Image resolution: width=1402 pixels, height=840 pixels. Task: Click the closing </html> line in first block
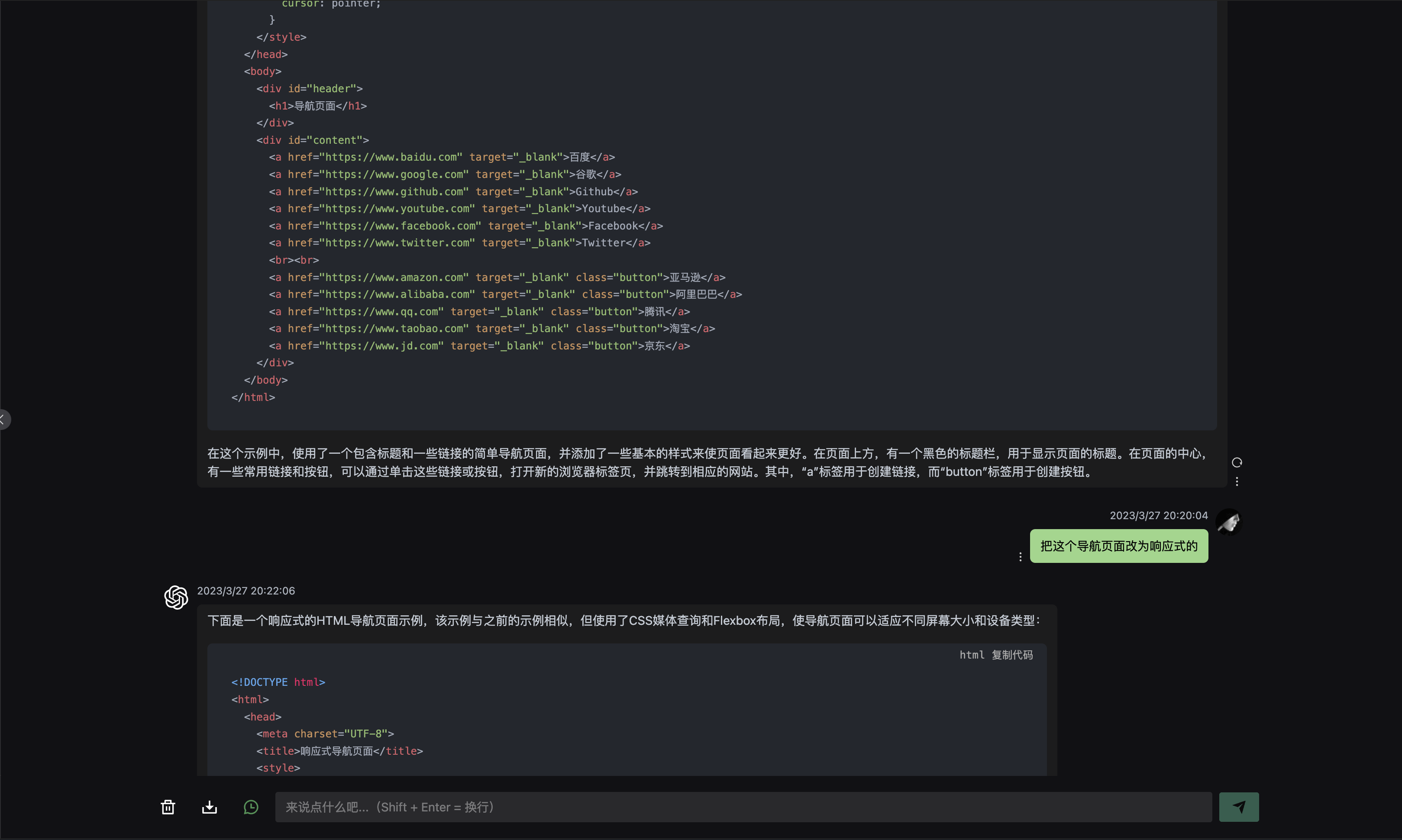tap(253, 397)
